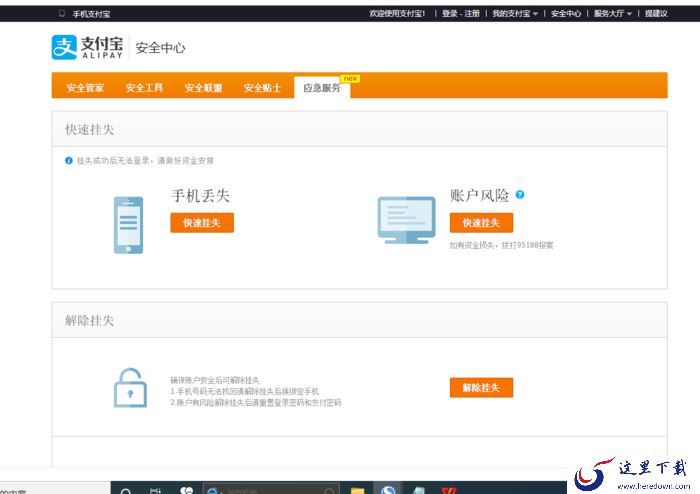
Task: Click the Alipay logo
Action: pos(87,47)
